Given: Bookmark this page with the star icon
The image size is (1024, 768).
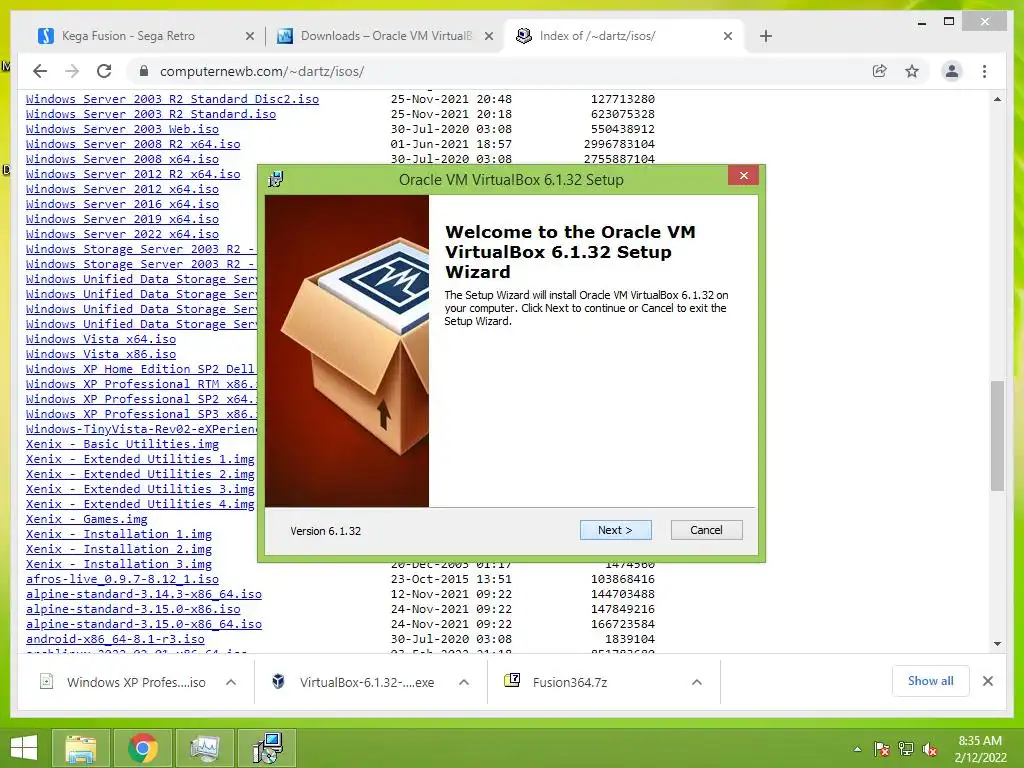Looking at the screenshot, I should [x=912, y=71].
